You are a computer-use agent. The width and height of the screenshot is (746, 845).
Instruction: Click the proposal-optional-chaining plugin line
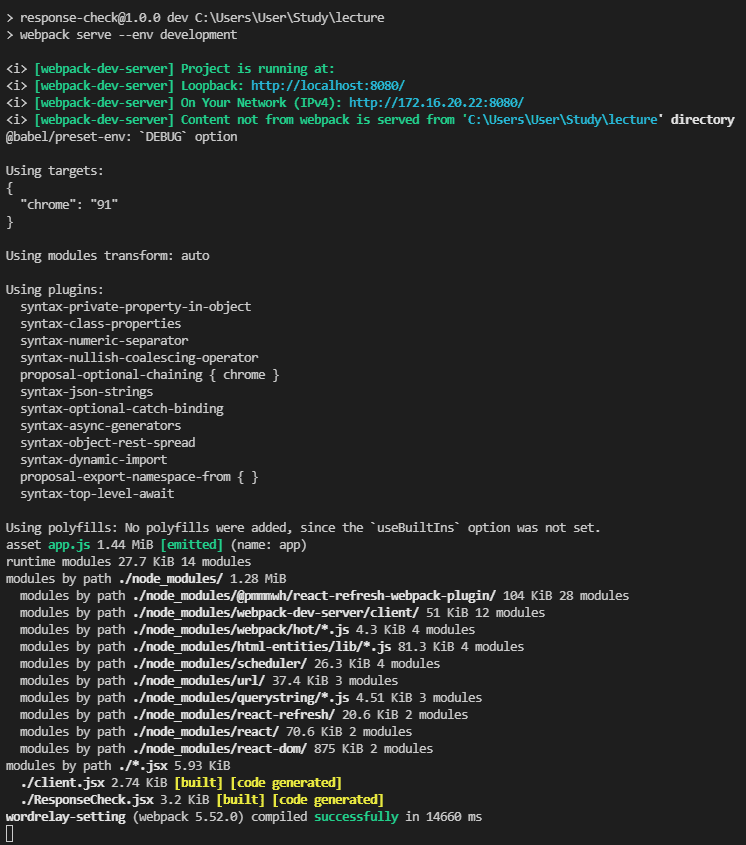pos(150,375)
